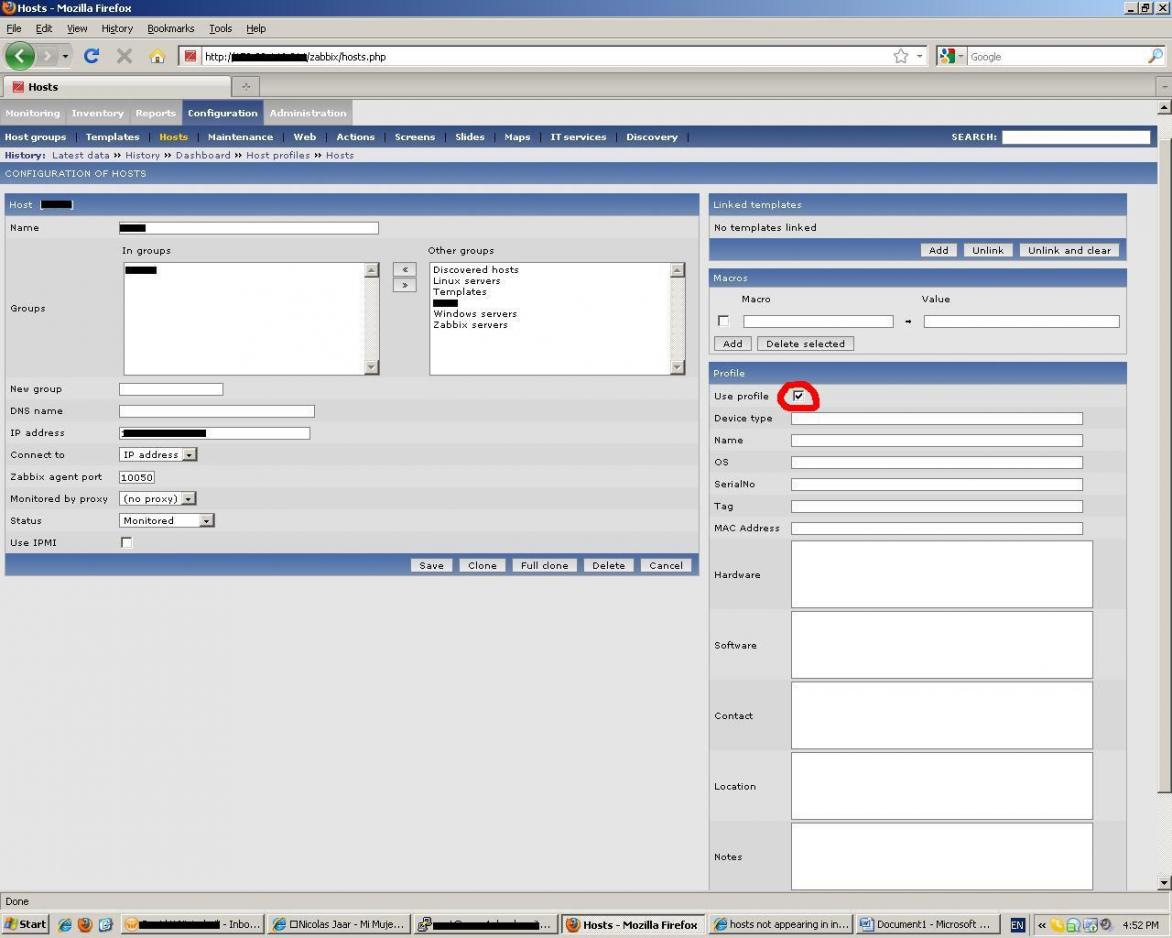Open the Discovery submenu
1172x938 pixels.
[x=652, y=137]
